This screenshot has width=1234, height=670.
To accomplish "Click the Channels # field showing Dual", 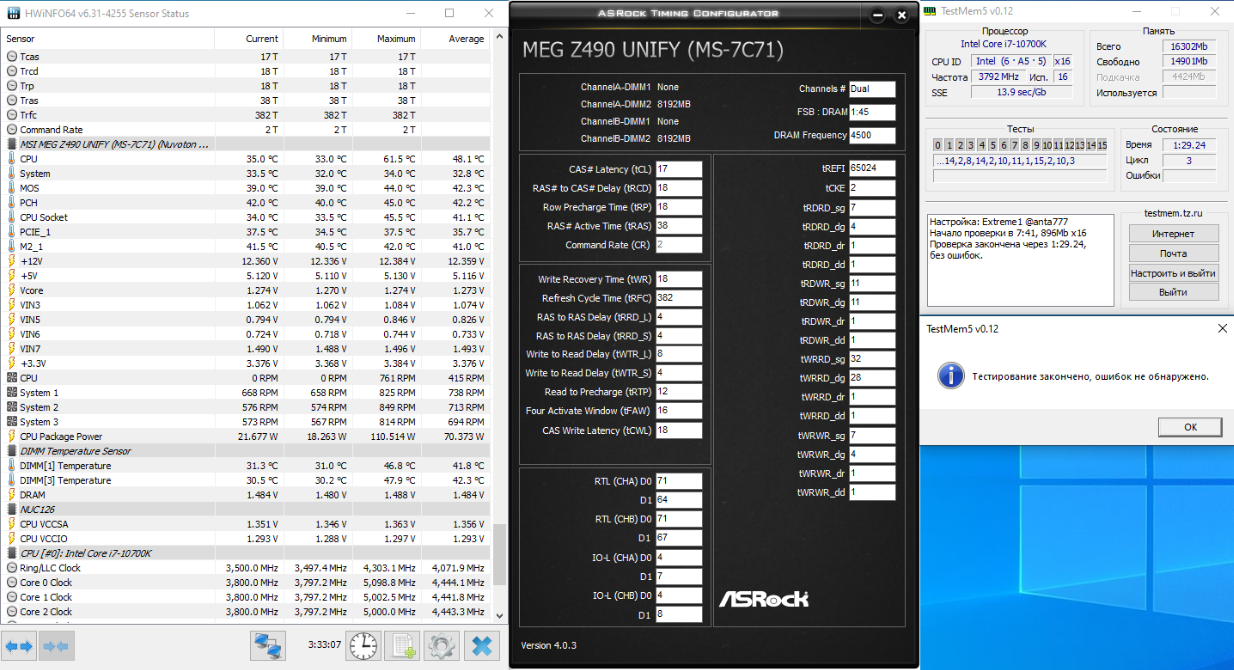I will pyautogui.click(x=872, y=89).
